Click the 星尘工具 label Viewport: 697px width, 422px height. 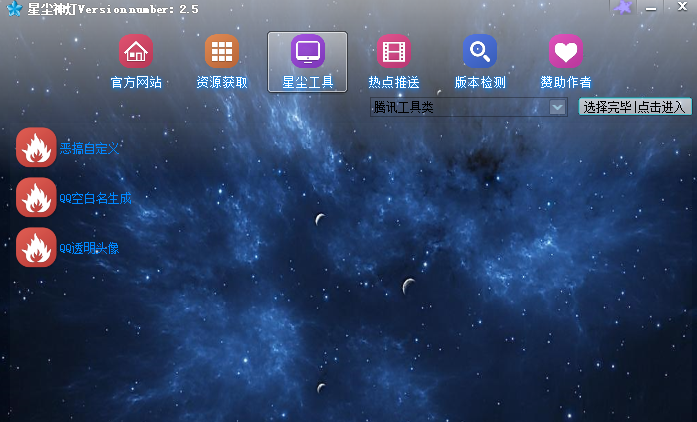(x=308, y=82)
